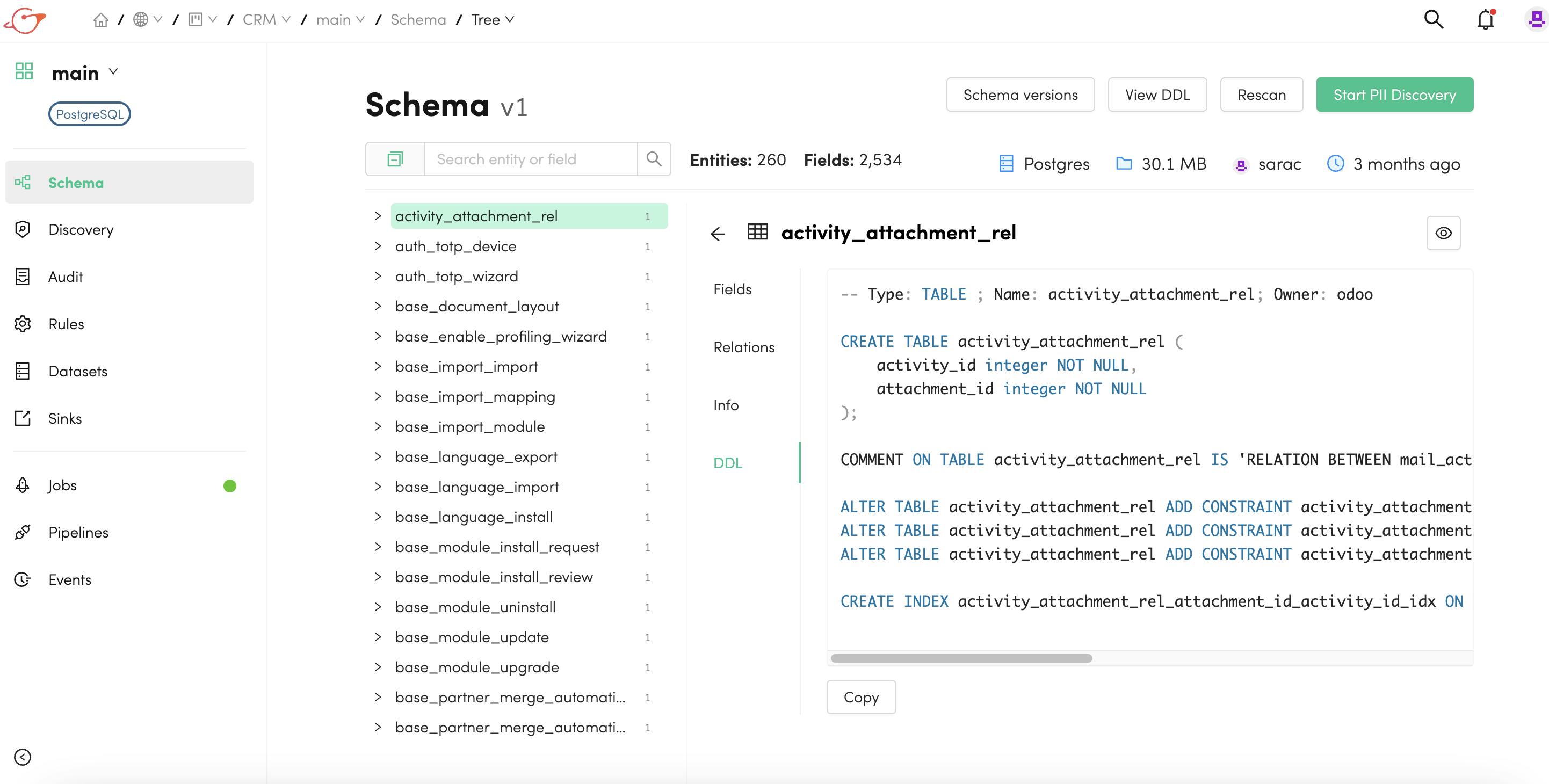
Task: Go back using the left arrow icon
Action: pyautogui.click(x=718, y=234)
